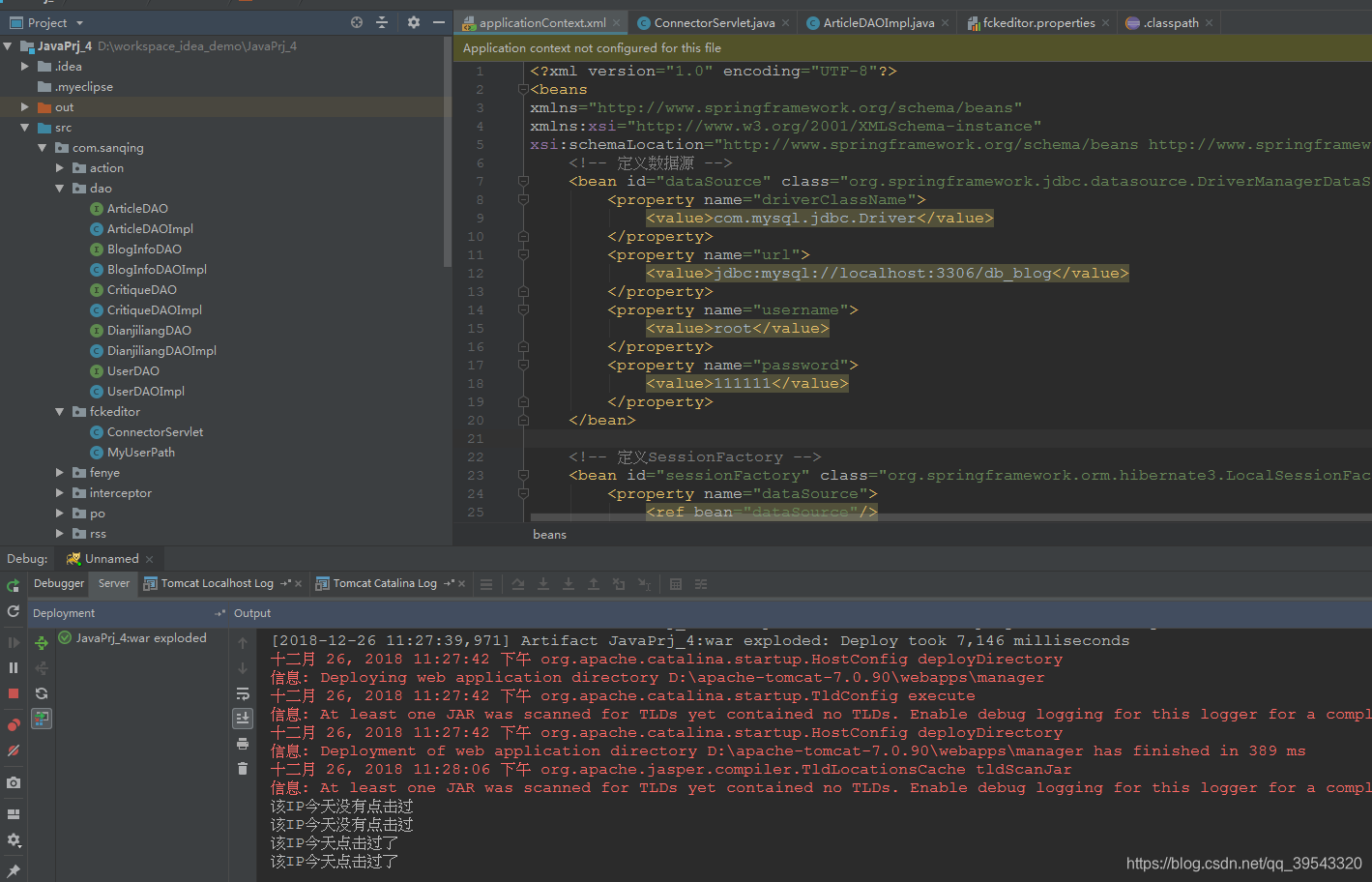Screen dimensions: 1372x882
Task: Collapse the src folder
Action: (25, 128)
